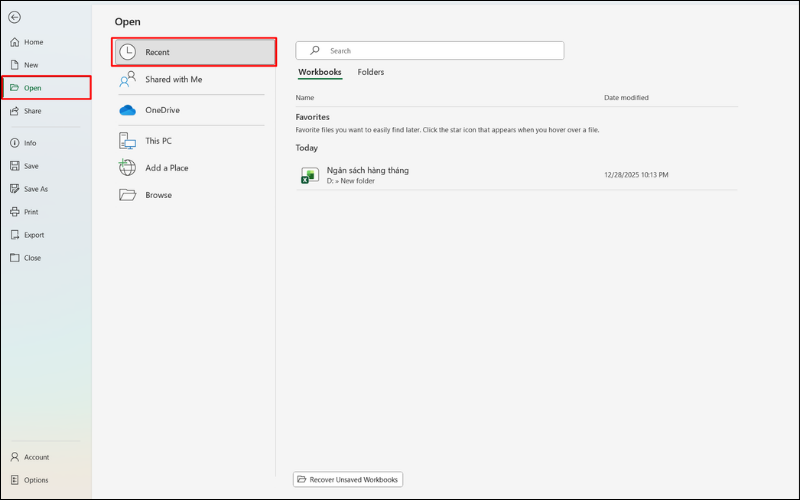Click the floppy disk icon beside Save
800x500 pixels.
pos(15,166)
